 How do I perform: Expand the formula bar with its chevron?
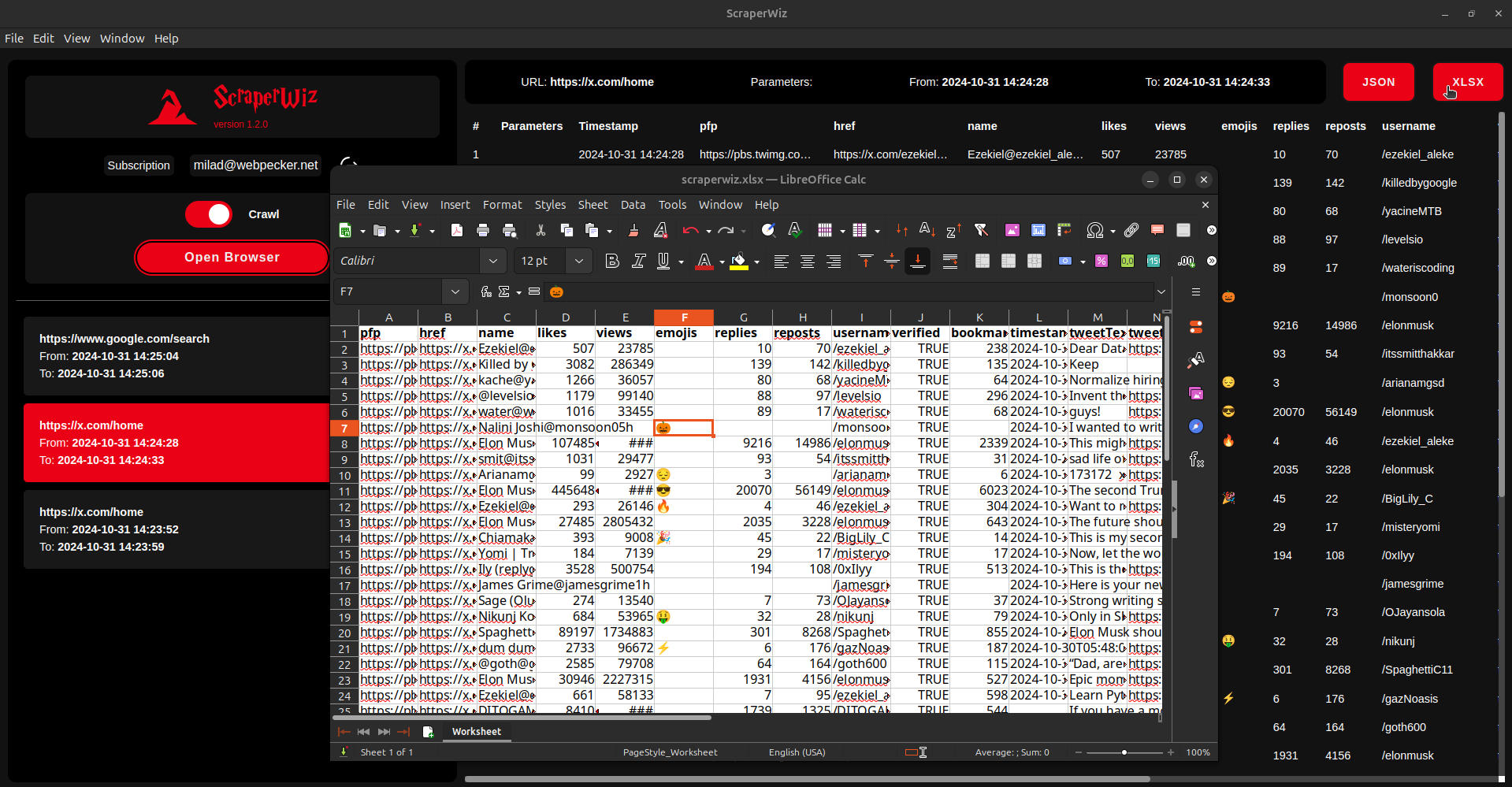pyautogui.click(x=1161, y=291)
